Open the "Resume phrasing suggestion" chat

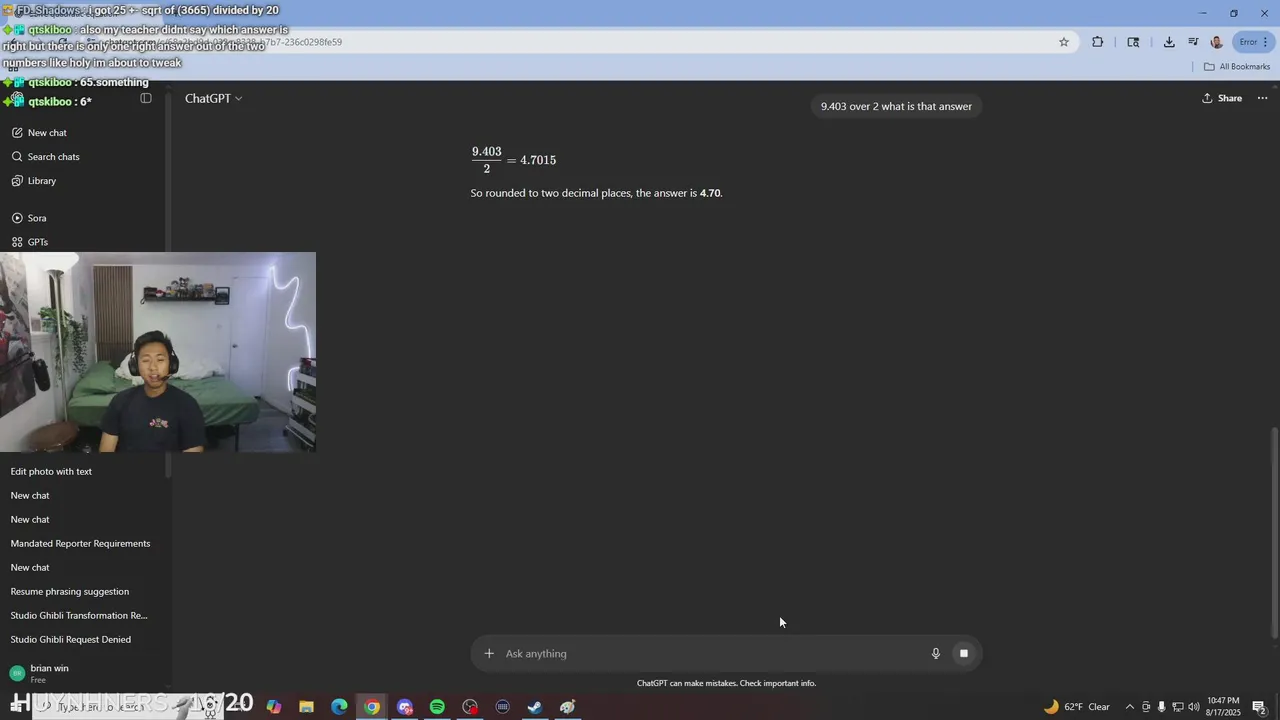tap(70, 591)
